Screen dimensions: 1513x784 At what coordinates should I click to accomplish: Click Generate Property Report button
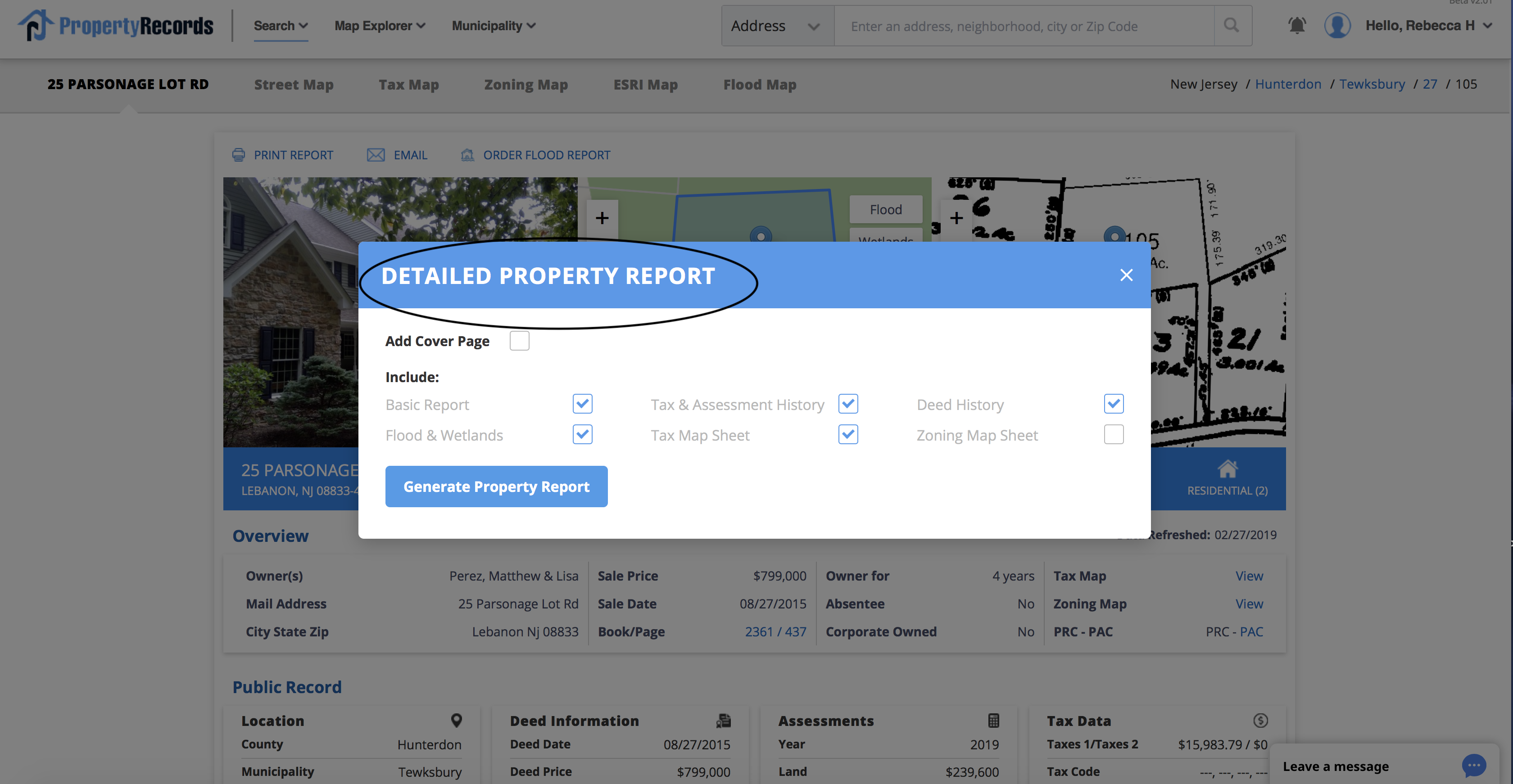click(x=496, y=487)
